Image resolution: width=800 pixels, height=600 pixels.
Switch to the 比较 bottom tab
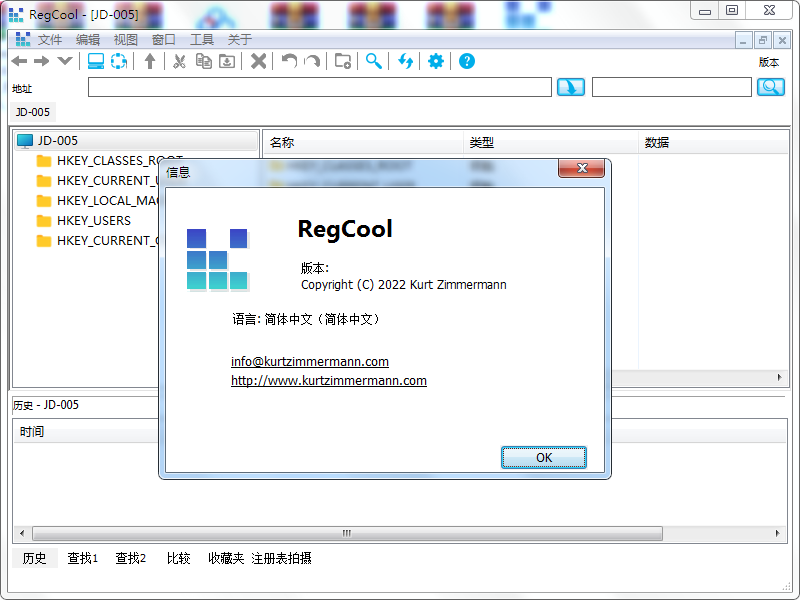coord(179,558)
